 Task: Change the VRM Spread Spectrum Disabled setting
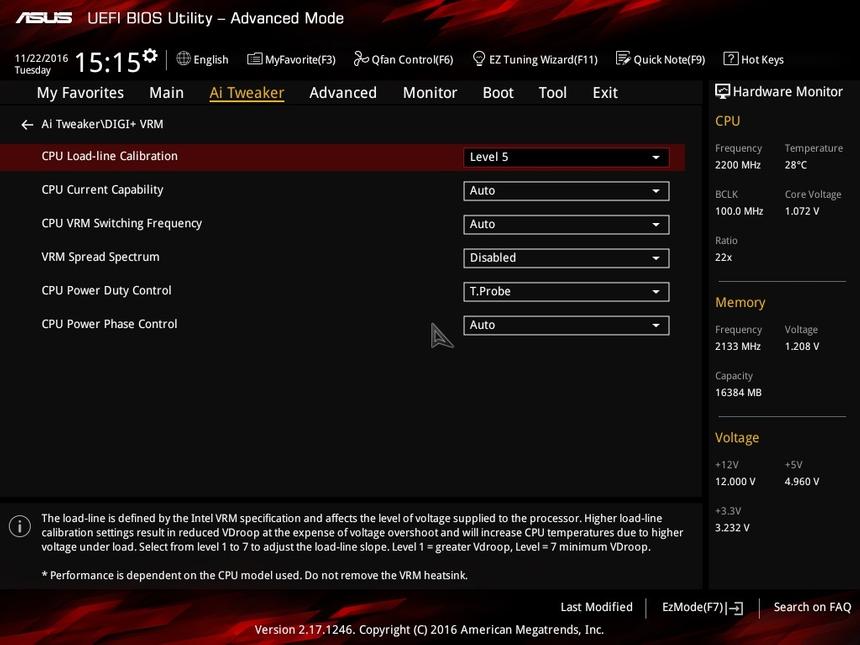(566, 258)
